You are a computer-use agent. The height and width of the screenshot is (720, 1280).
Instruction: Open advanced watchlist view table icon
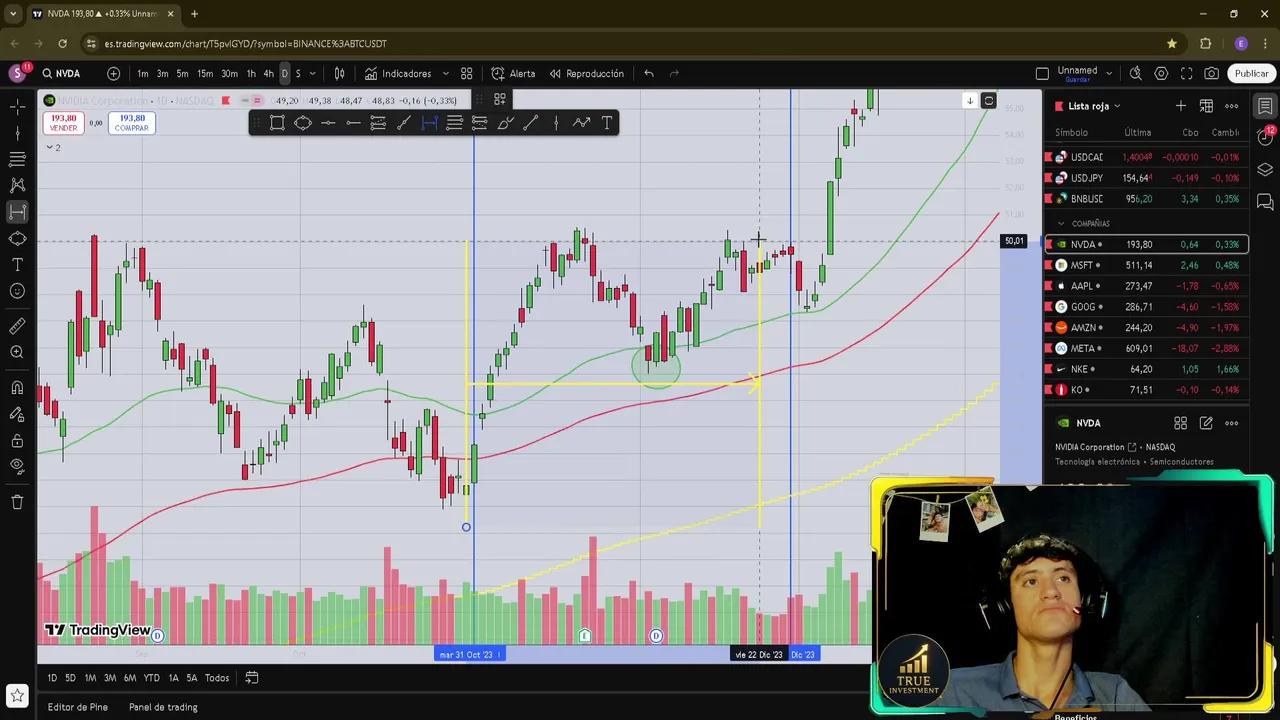[x=1206, y=106]
